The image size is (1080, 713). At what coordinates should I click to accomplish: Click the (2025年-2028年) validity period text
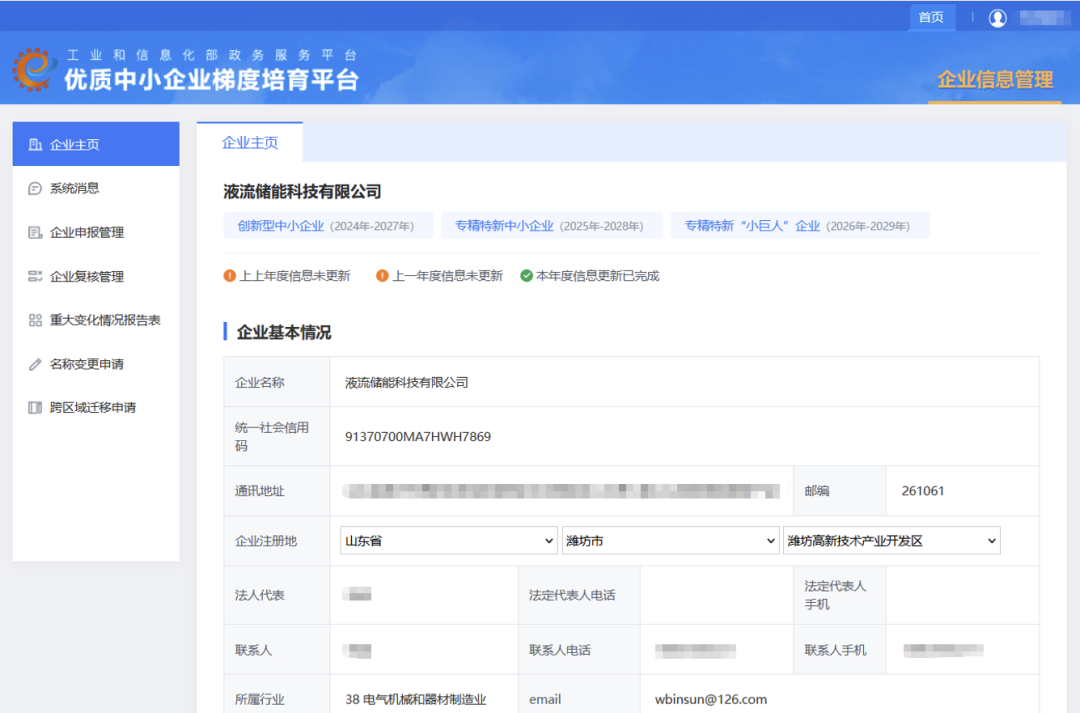coord(601,226)
